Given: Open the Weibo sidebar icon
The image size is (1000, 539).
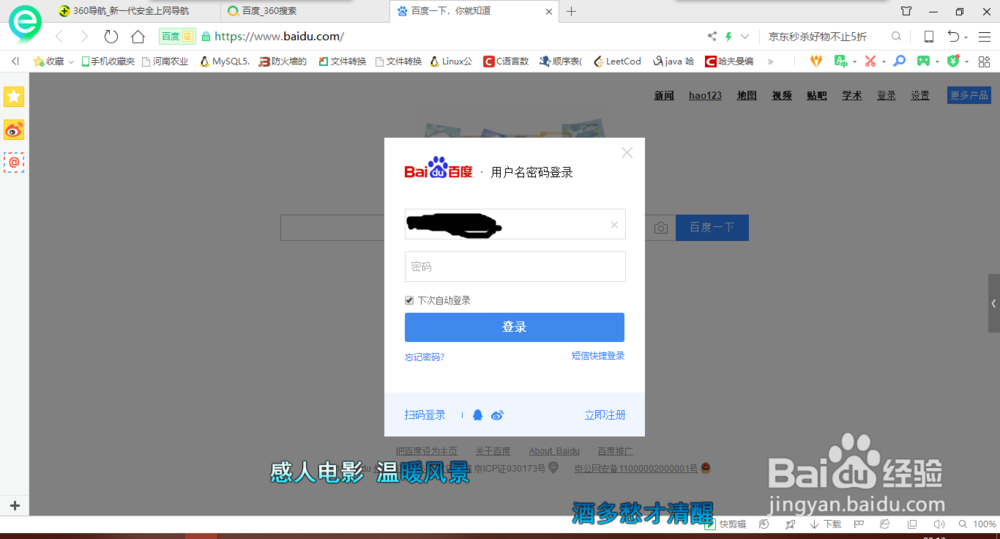Looking at the screenshot, I should (x=14, y=130).
